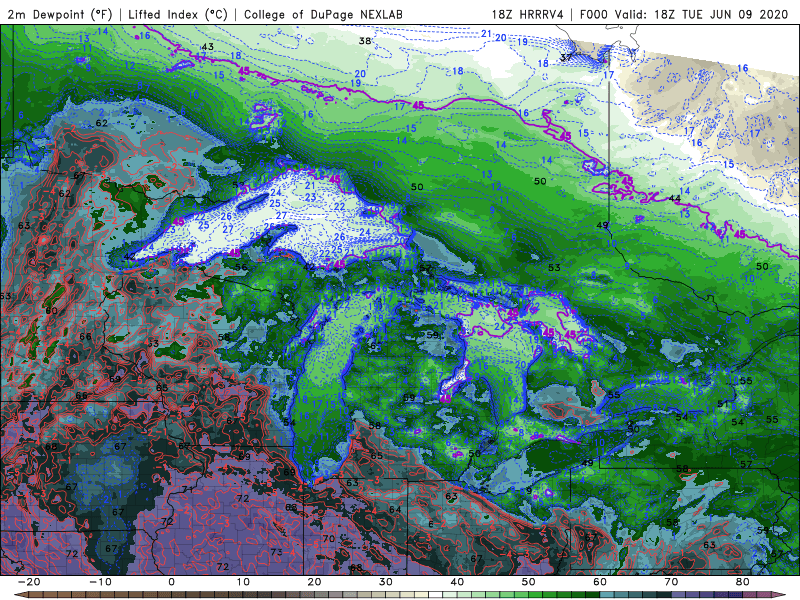Click the black dewpoint value 70 on the map
This screenshot has width=800, height=600.
point(329,538)
